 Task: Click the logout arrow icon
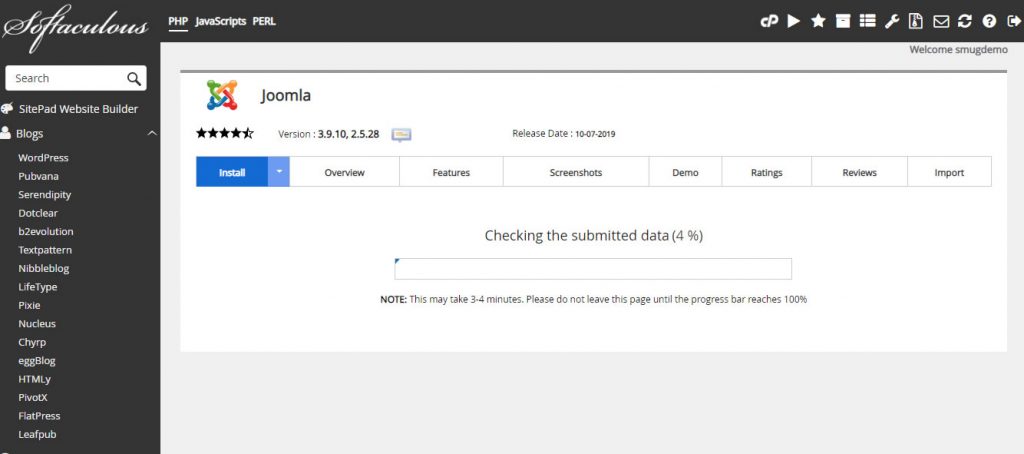point(1013,21)
